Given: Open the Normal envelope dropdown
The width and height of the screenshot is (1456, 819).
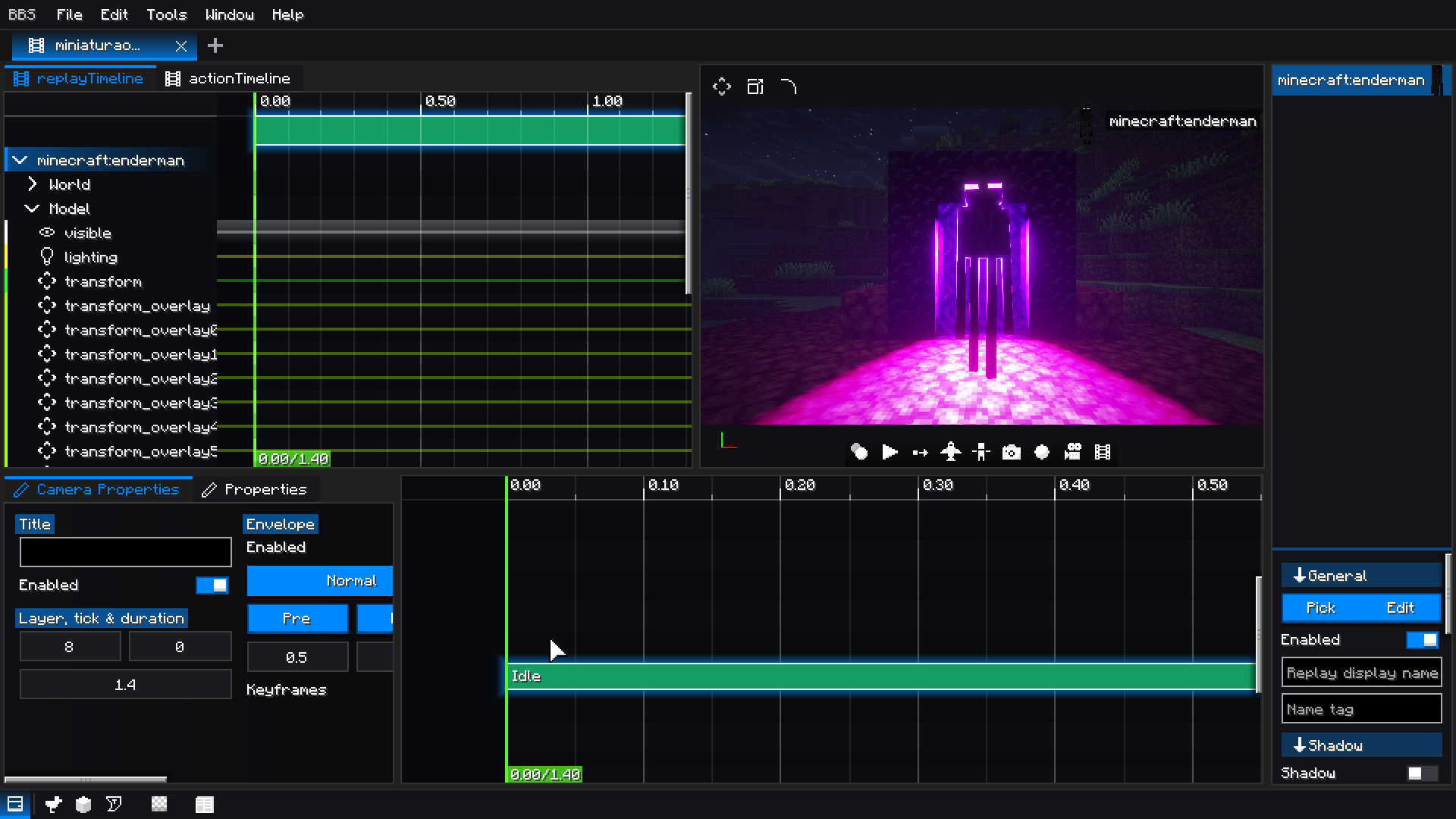Looking at the screenshot, I should [x=320, y=581].
